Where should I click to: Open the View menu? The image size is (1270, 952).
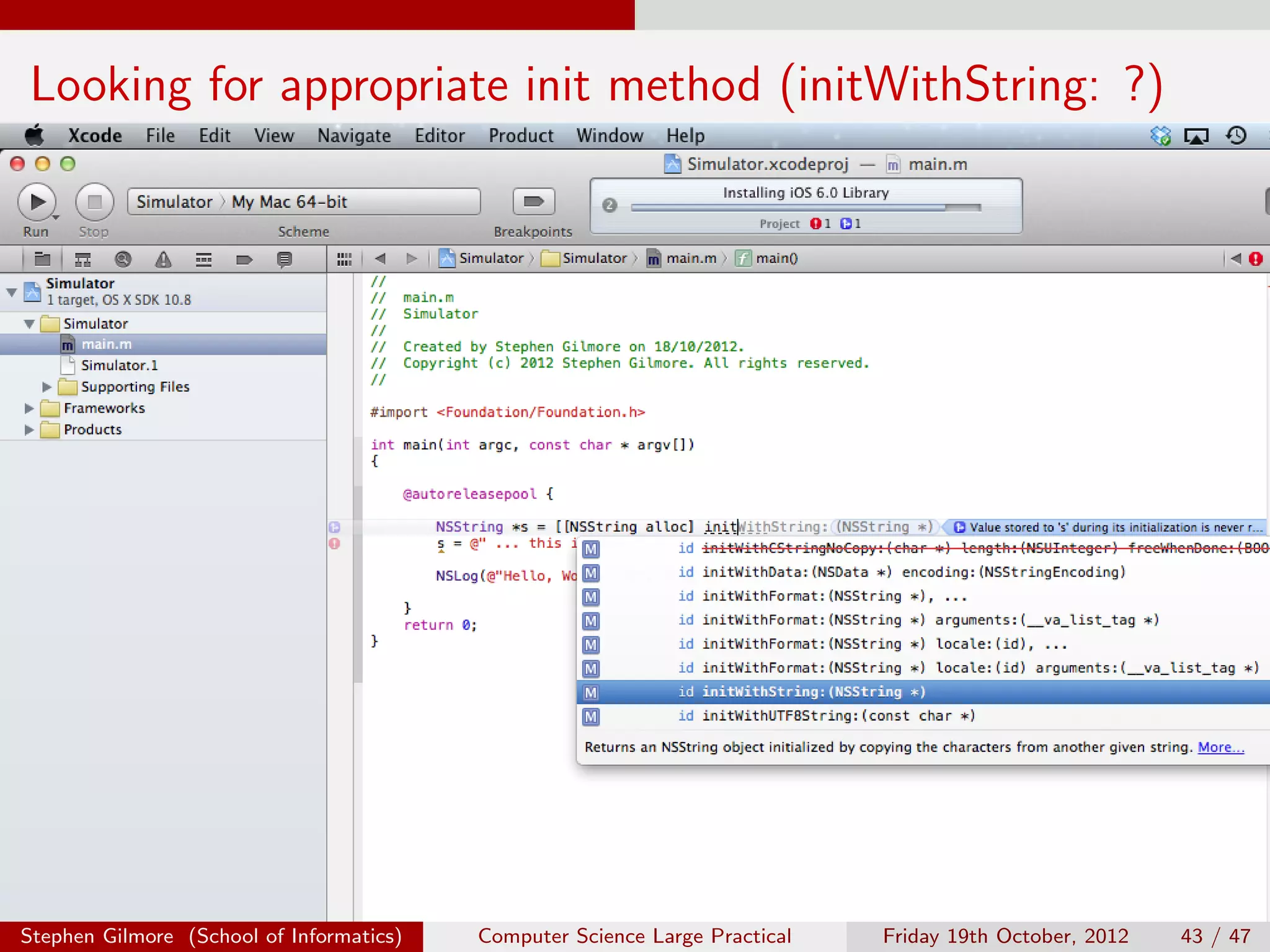[274, 136]
